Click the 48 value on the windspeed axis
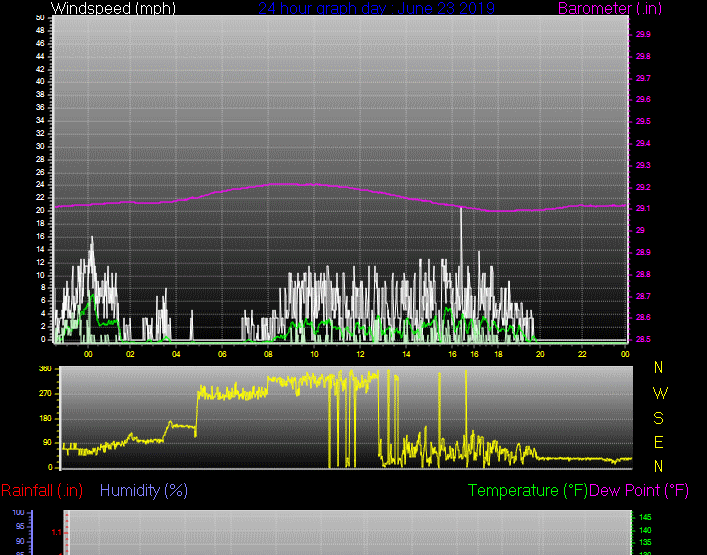This screenshot has height=555, width=707. (40, 30)
